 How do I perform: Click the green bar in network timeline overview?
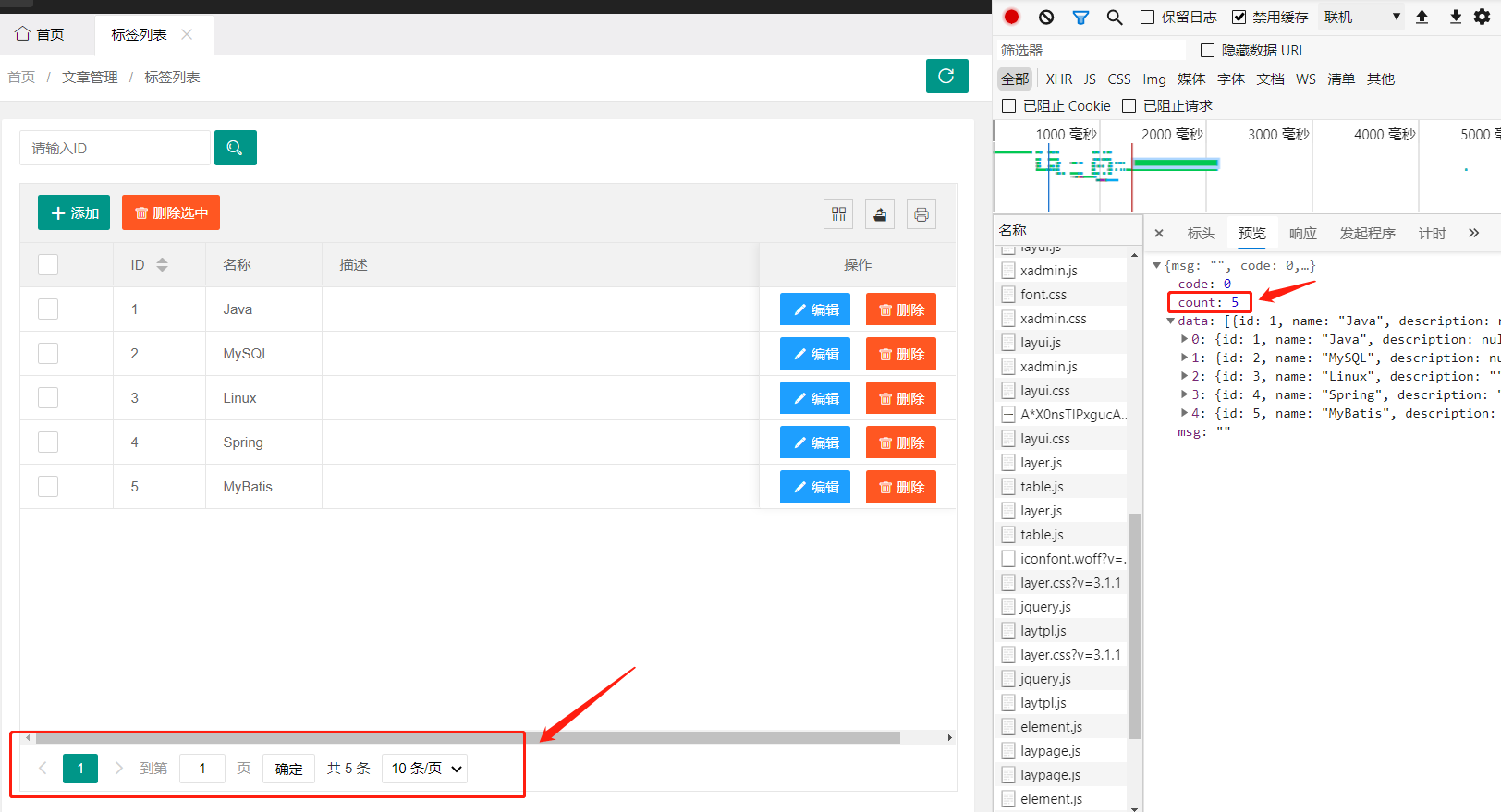pyautogui.click(x=1176, y=164)
